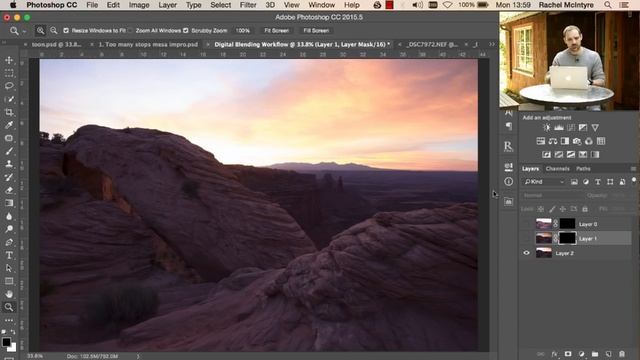Add a Channel Mixer adjustment
This screenshot has width=640, height=360.
coord(589,141)
